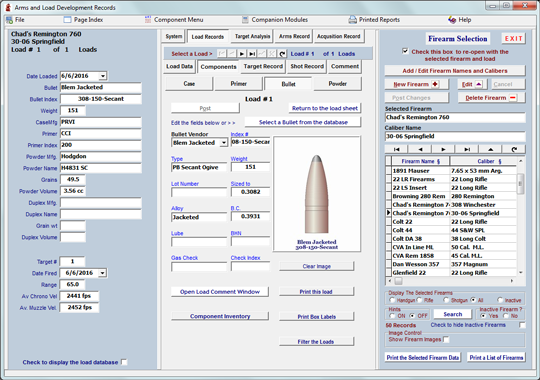
Task: Jump to the last firearm record
Action: point(467,149)
